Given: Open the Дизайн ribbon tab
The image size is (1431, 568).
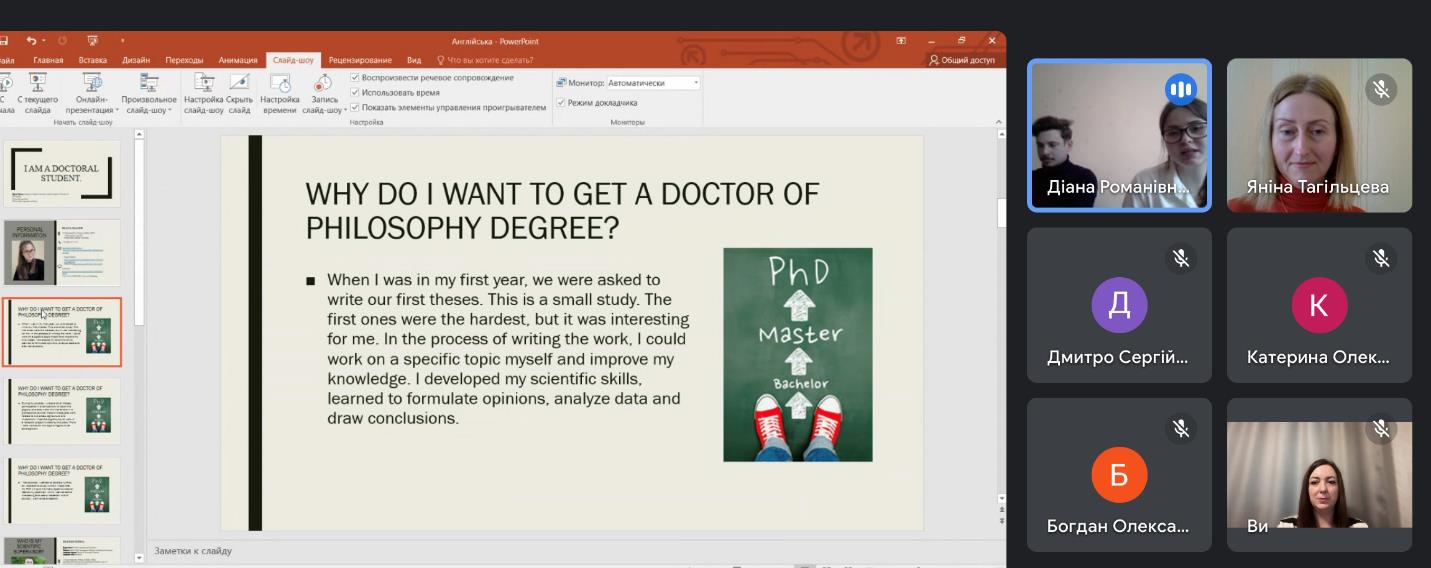Looking at the screenshot, I should point(136,60).
